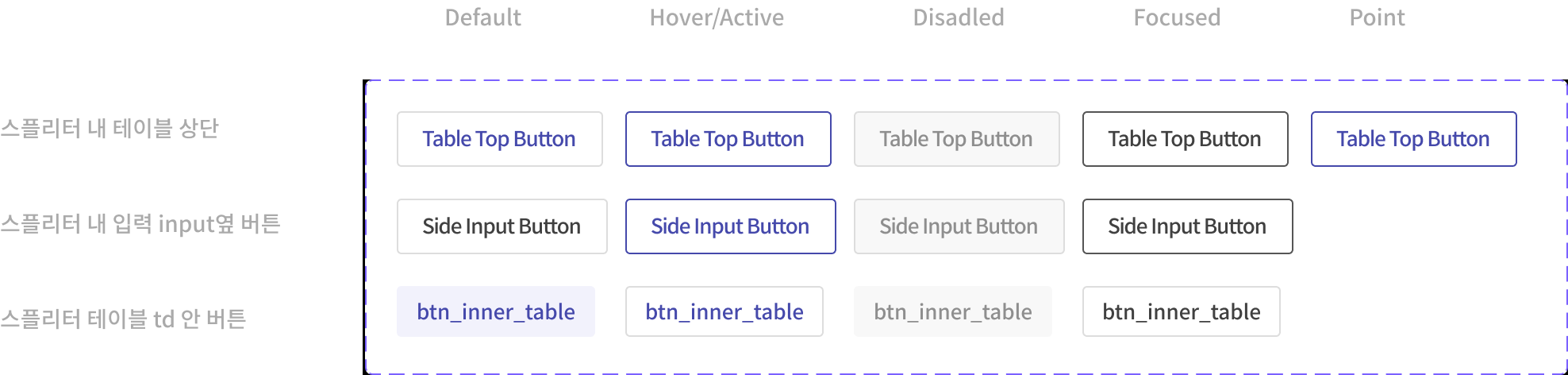Click the Hover/Active column header

pyautogui.click(x=717, y=17)
